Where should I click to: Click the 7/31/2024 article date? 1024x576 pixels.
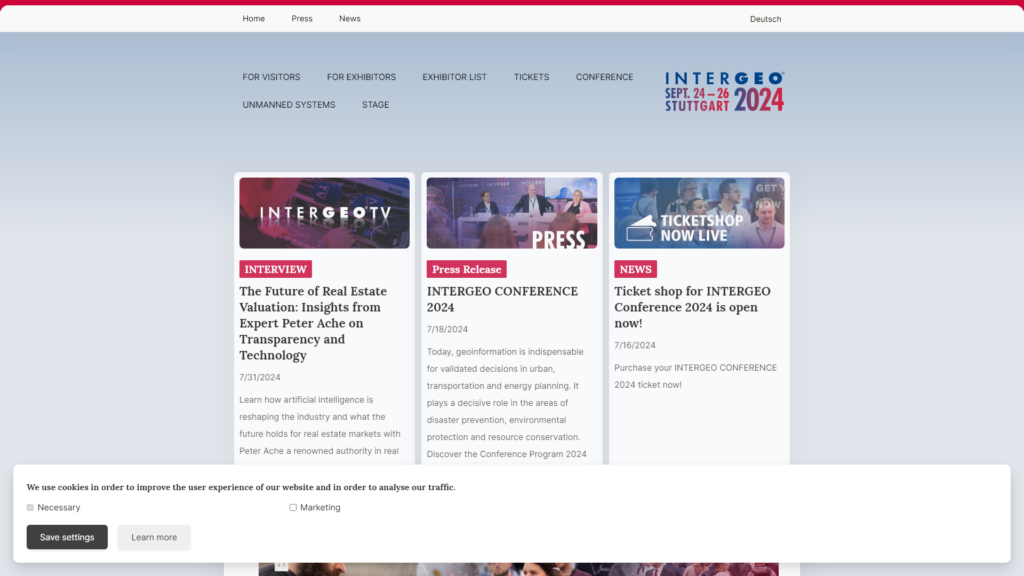[x=260, y=377]
